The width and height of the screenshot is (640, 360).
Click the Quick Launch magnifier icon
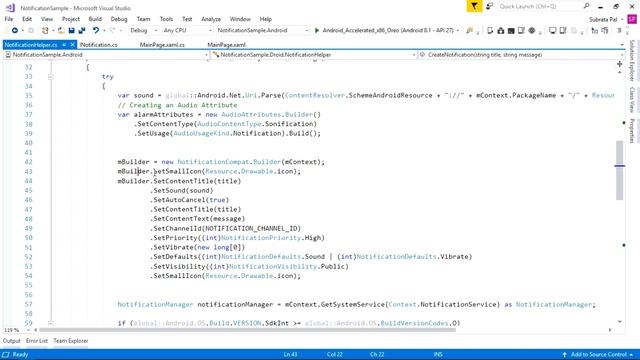[x=587, y=6]
